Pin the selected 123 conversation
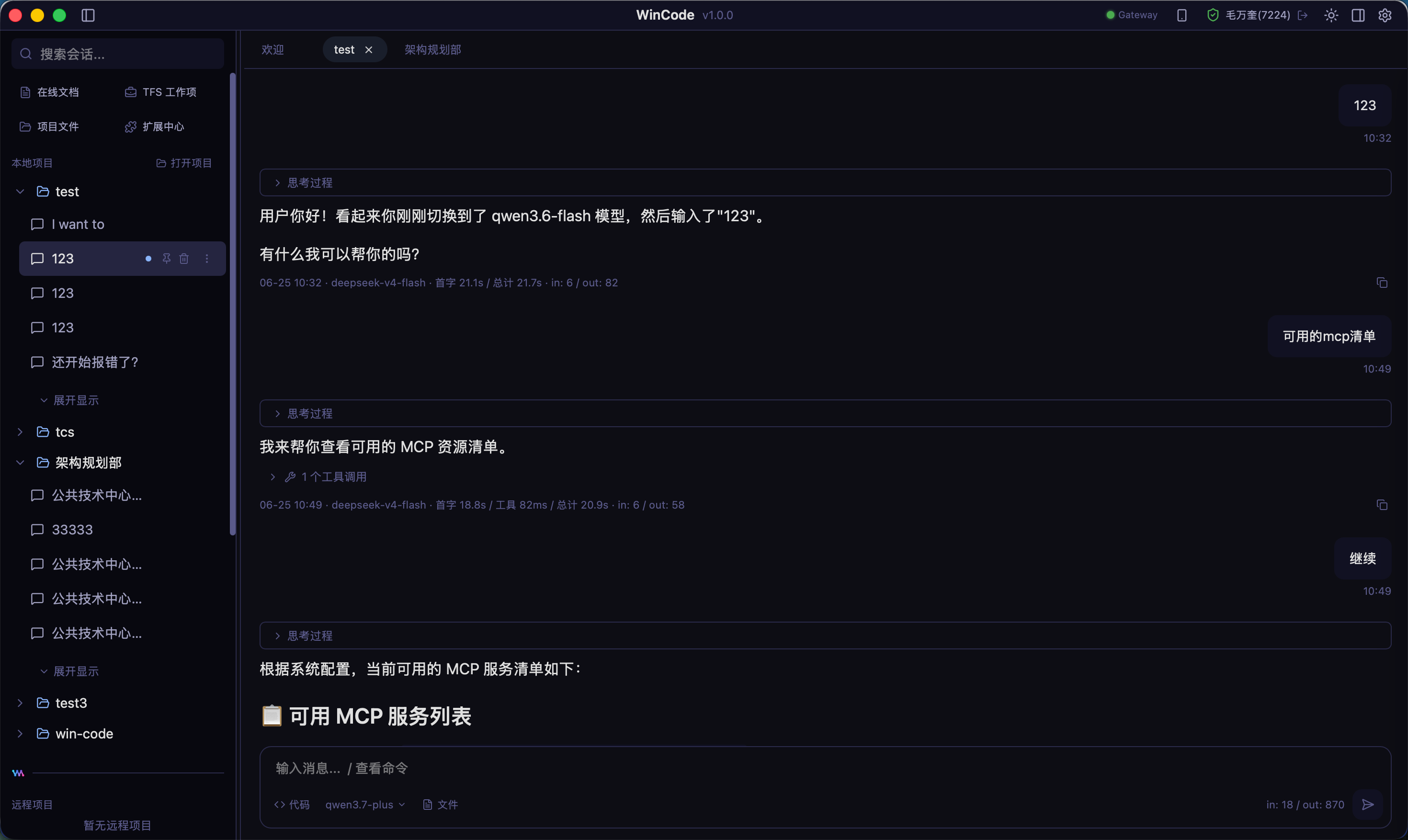Image resolution: width=1408 pixels, height=840 pixels. pos(166,259)
